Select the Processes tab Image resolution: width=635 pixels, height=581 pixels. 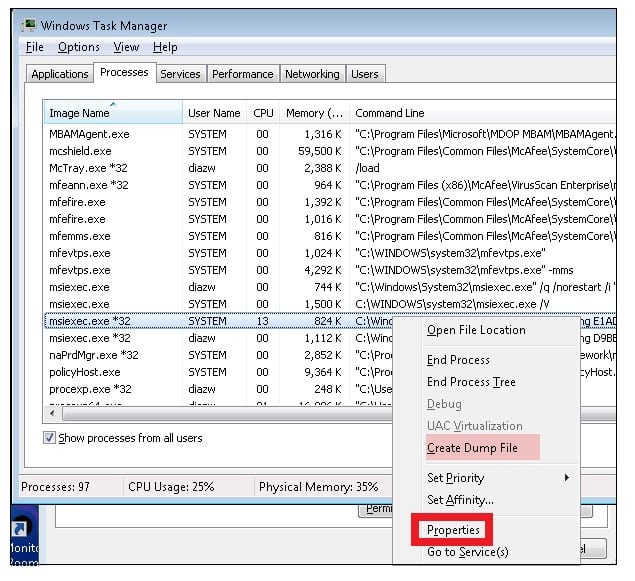coord(124,72)
